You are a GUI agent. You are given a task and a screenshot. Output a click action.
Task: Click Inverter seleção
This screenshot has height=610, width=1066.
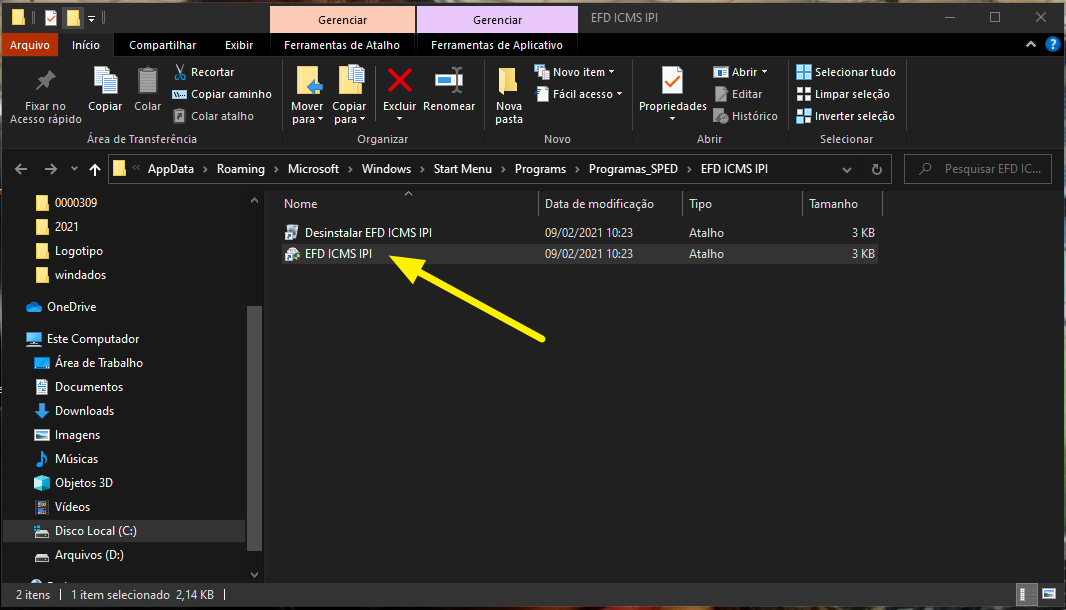[x=846, y=116]
